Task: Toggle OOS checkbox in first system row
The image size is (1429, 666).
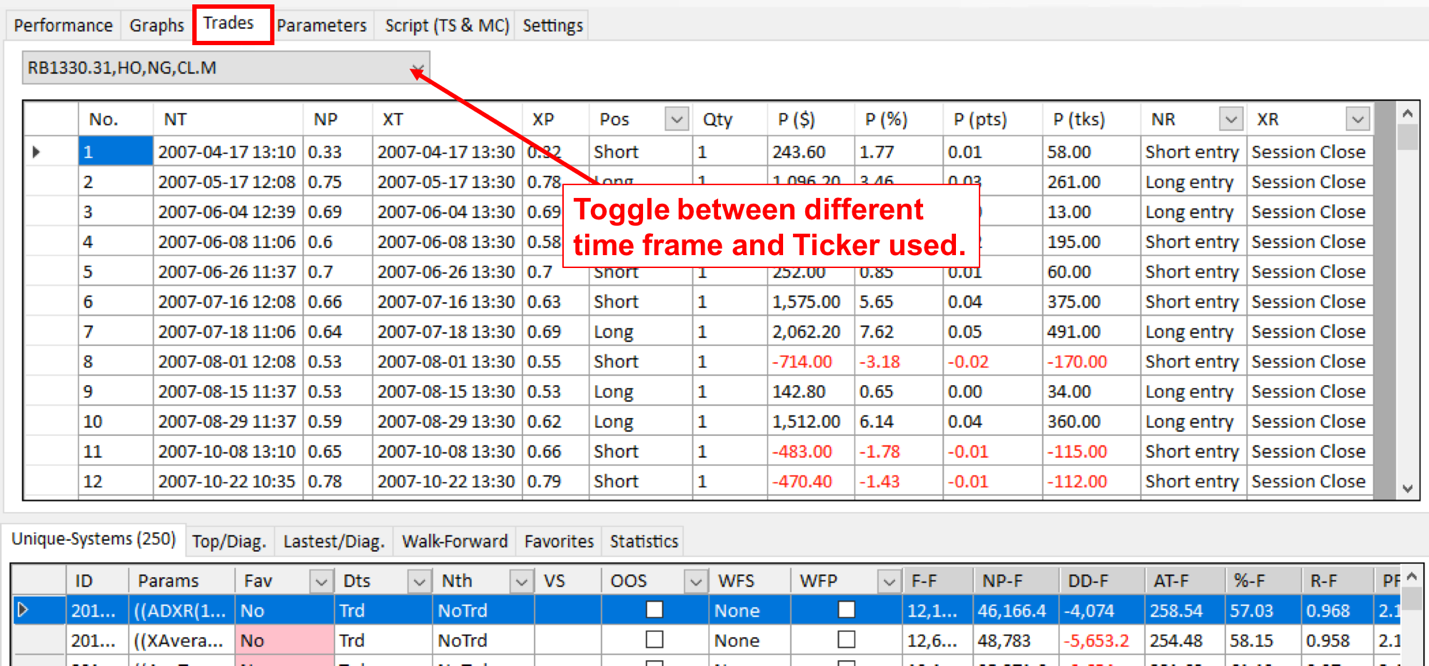Action: click(654, 610)
